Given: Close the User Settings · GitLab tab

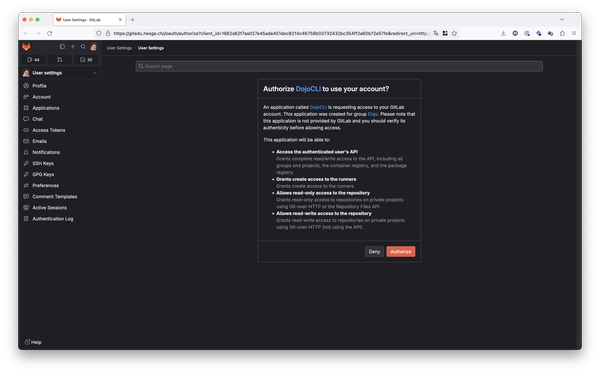Looking at the screenshot, I should click(120, 20).
